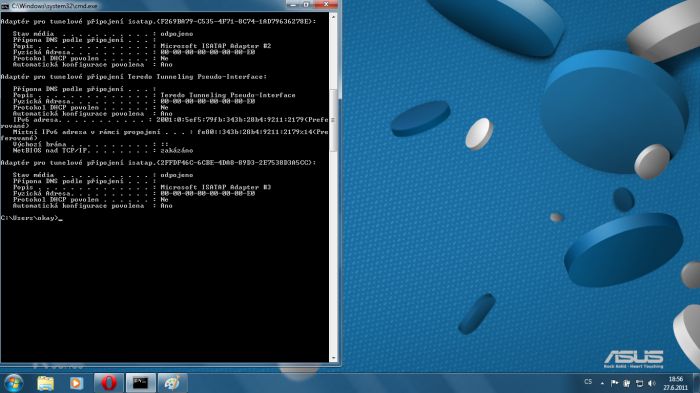
Task: Click the console scrollbar up arrow
Action: [333, 17]
